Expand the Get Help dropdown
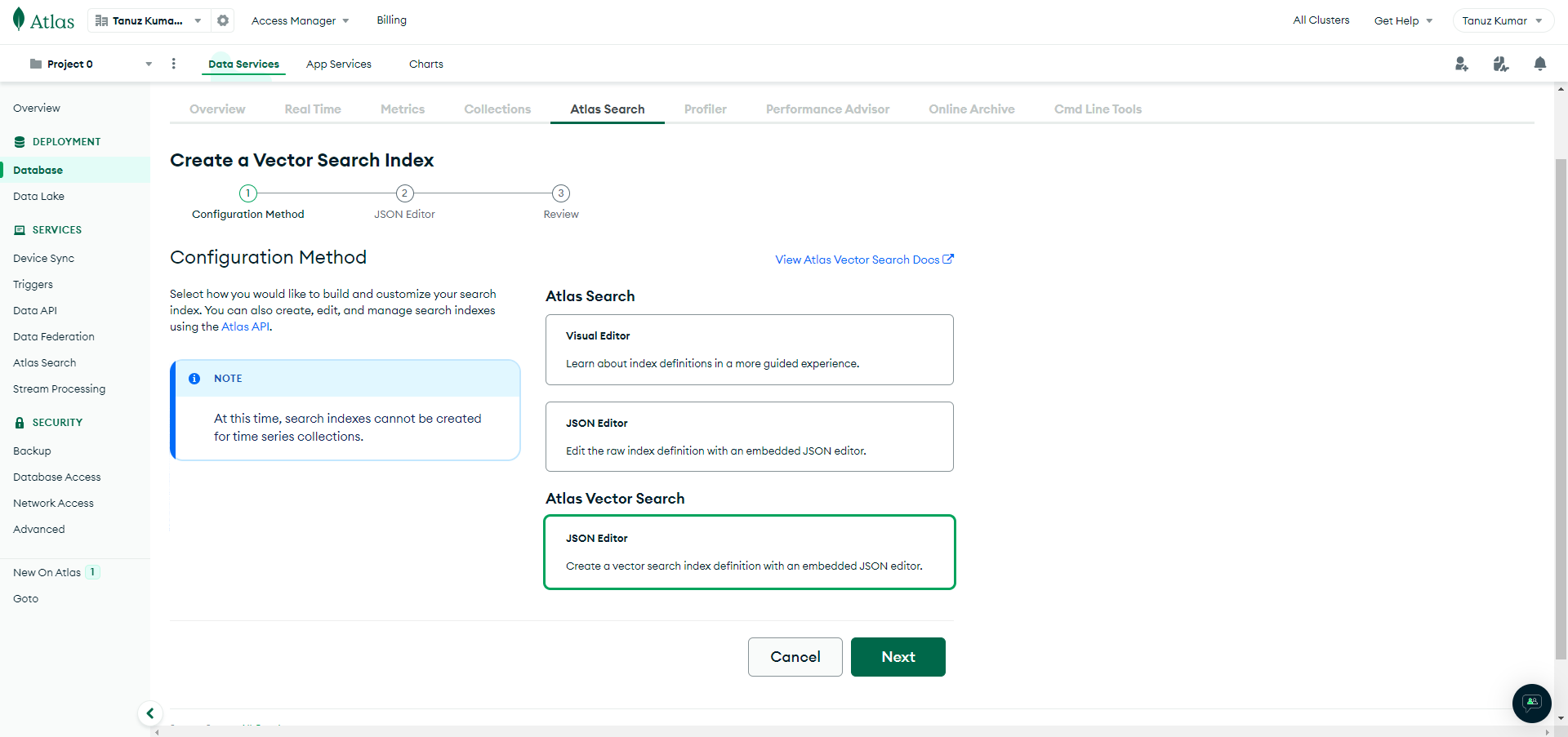Image resolution: width=1568 pixels, height=737 pixels. (1402, 20)
